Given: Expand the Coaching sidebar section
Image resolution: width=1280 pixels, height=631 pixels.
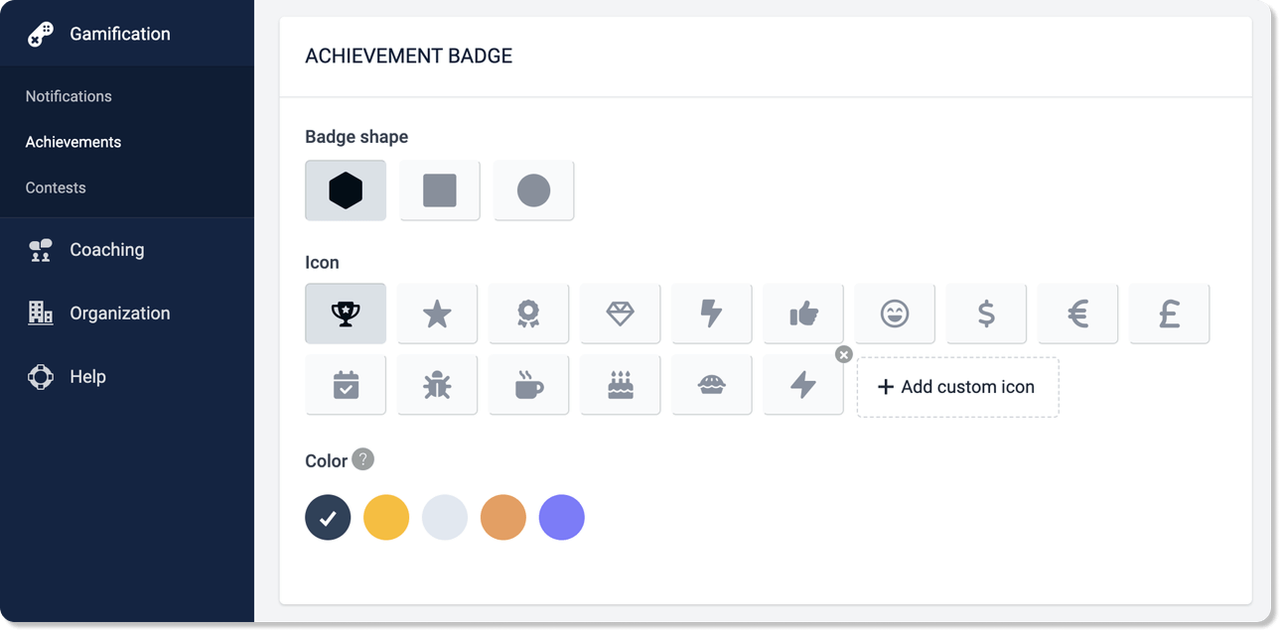Looking at the screenshot, I should pyautogui.click(x=107, y=250).
